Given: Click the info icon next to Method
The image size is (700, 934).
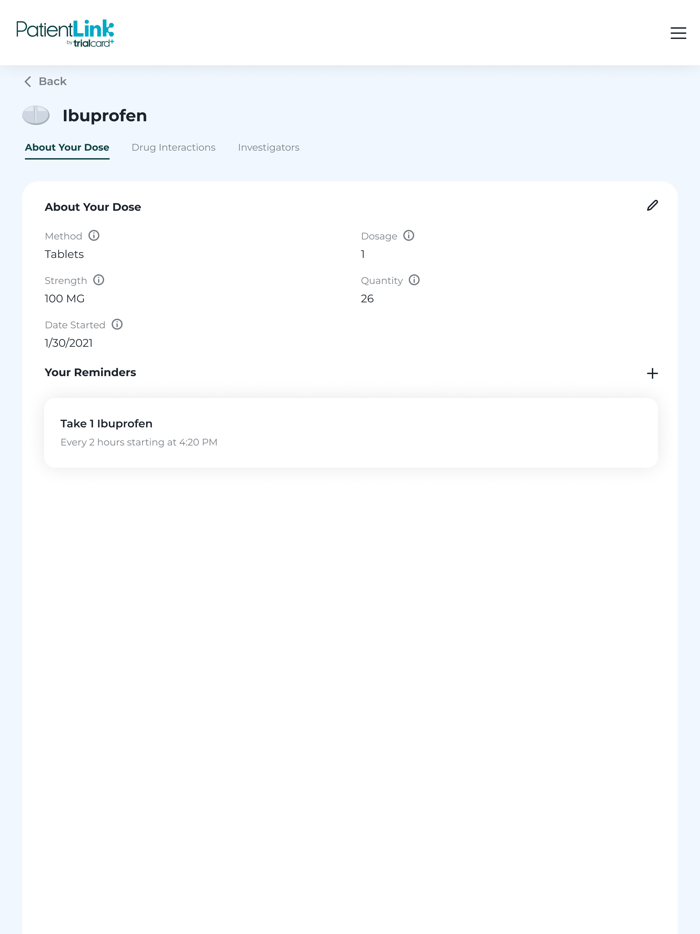Looking at the screenshot, I should (x=94, y=235).
